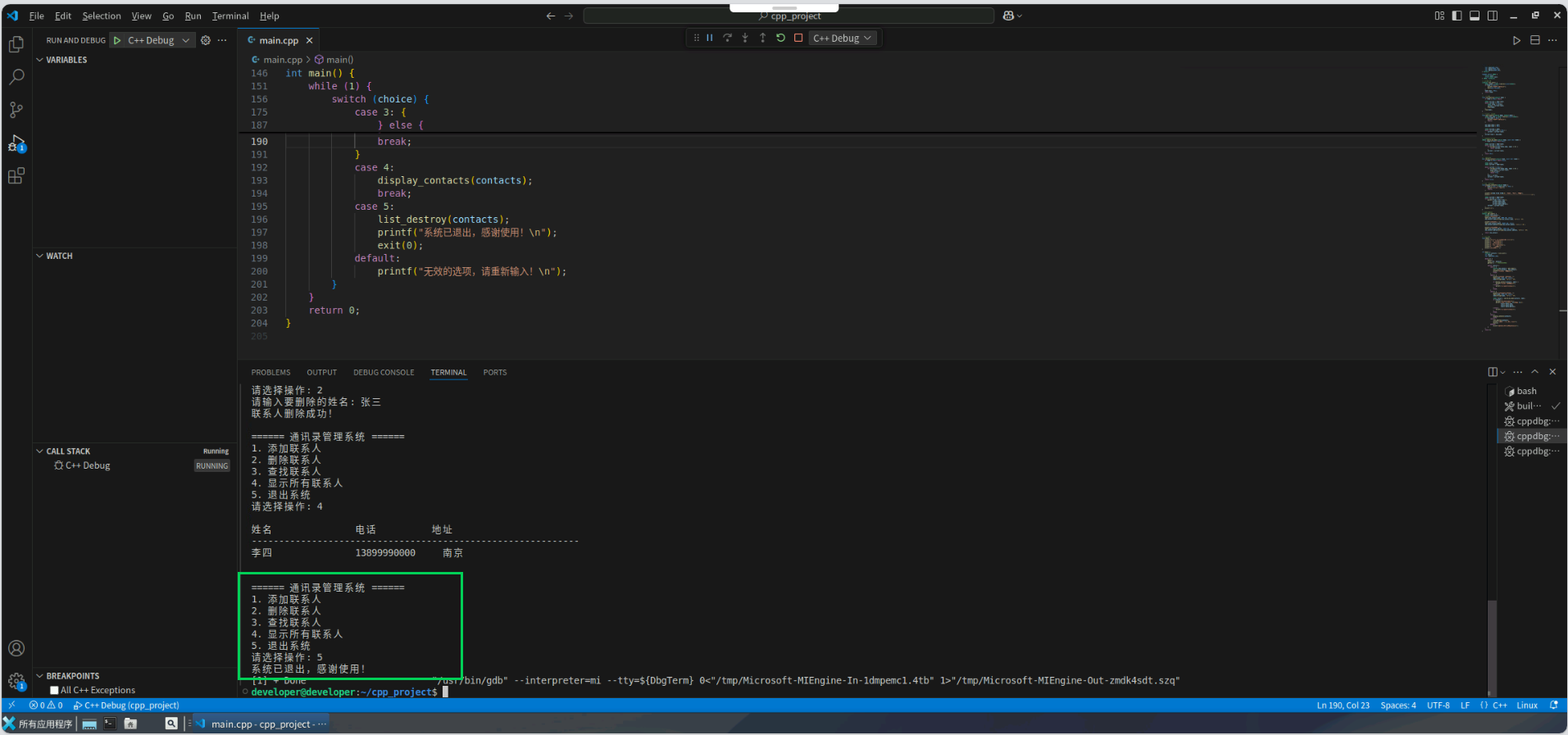Open the Explorer view in activity bar
This screenshot has height=735, width=1568.
click(x=16, y=44)
